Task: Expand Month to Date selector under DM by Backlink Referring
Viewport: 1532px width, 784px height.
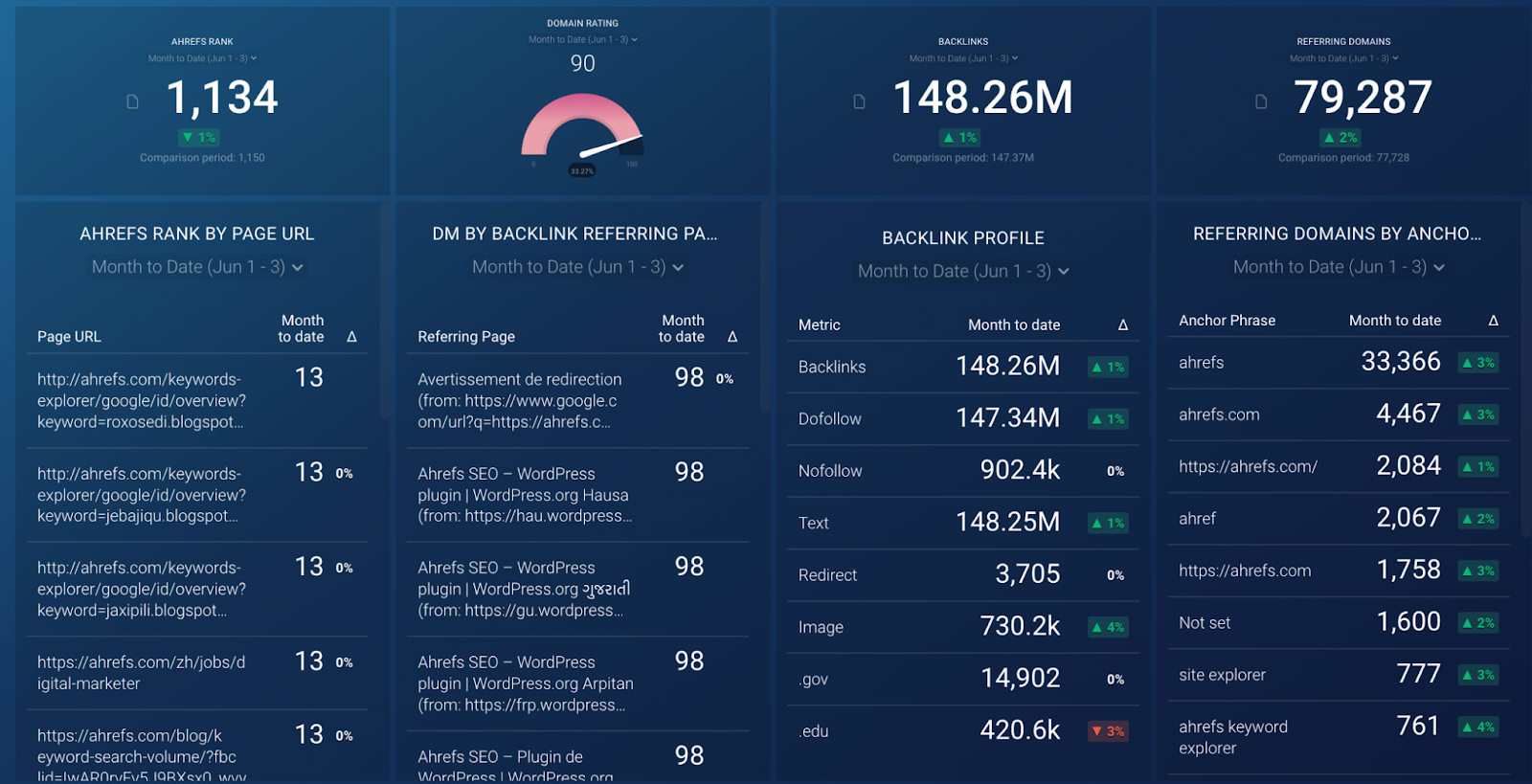Action: 577,267
